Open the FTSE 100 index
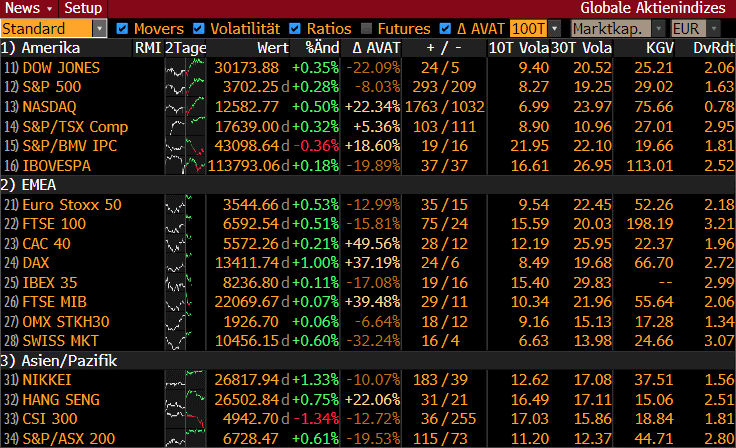 point(54,224)
